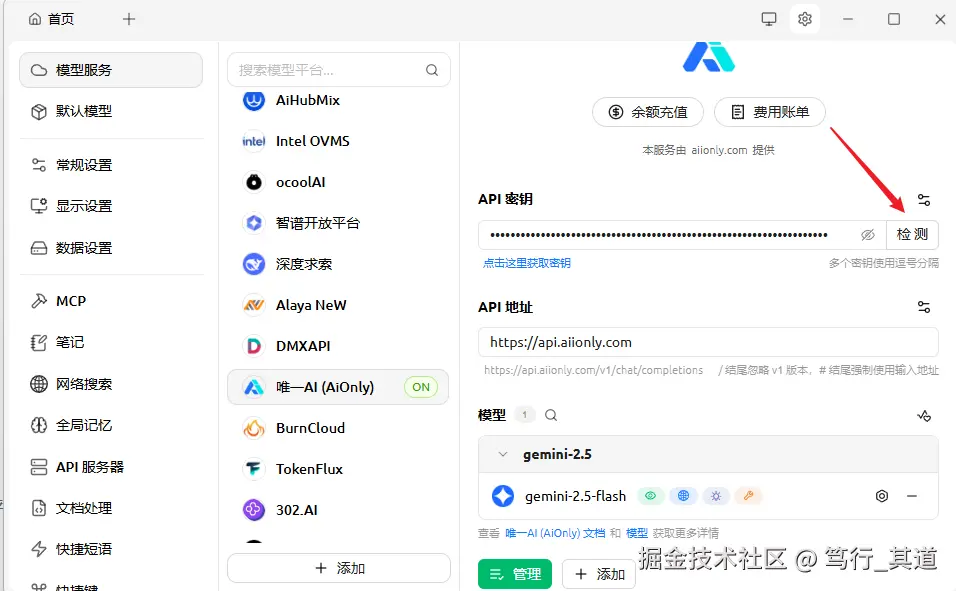956x591 pixels.
Task: Select 默认模型 in settings sidebar
Action: (111, 111)
